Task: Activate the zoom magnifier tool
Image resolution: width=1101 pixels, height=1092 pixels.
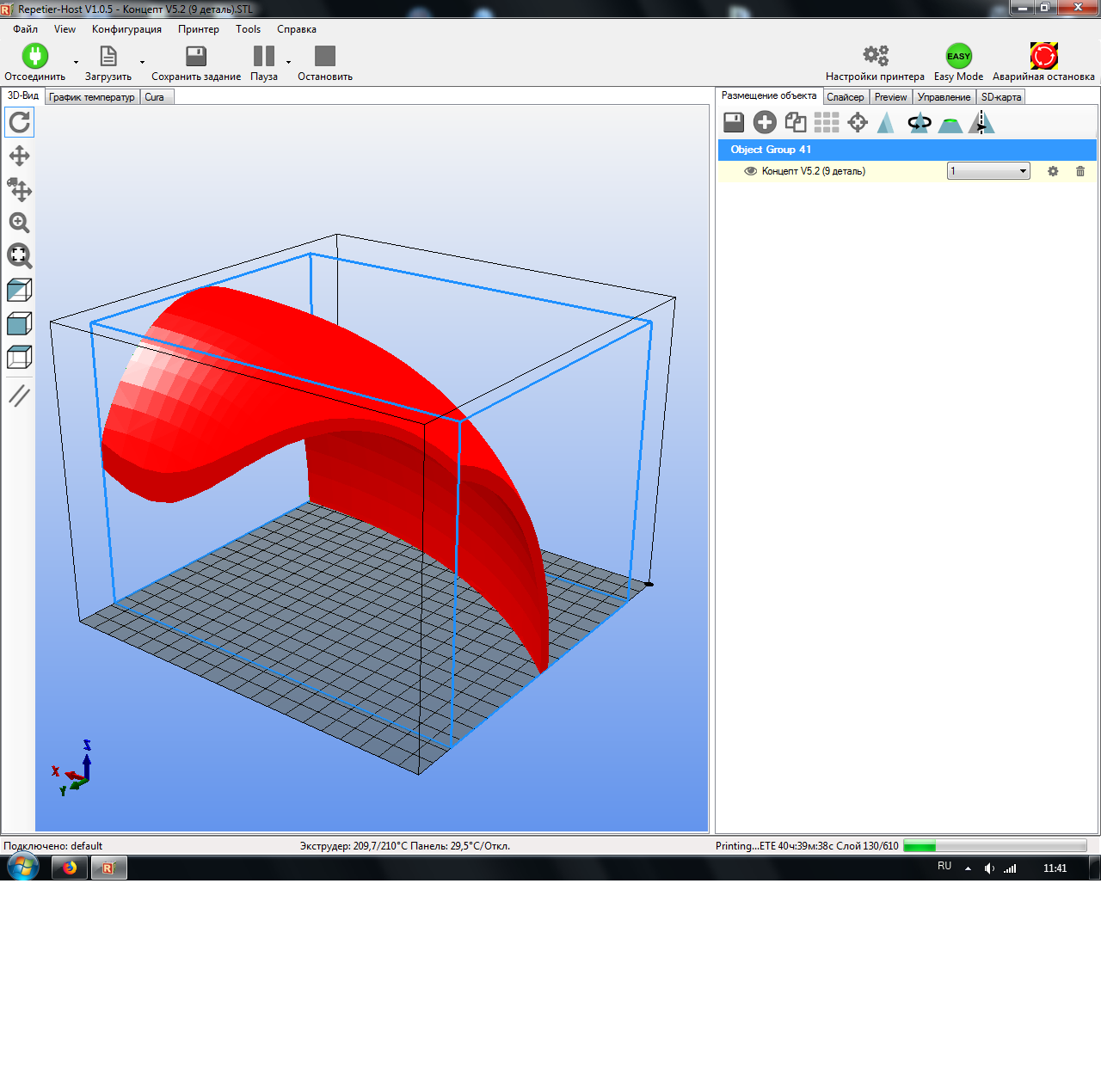Action: click(x=19, y=224)
